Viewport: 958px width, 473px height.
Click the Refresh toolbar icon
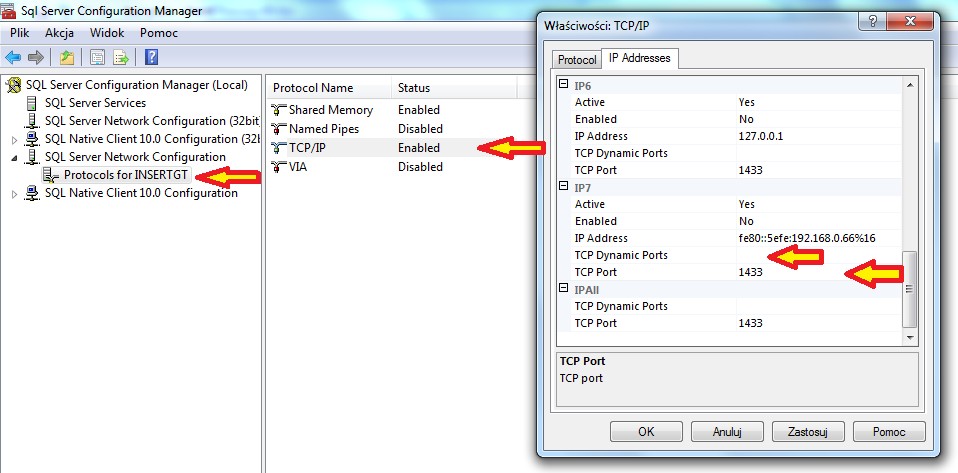point(97,58)
